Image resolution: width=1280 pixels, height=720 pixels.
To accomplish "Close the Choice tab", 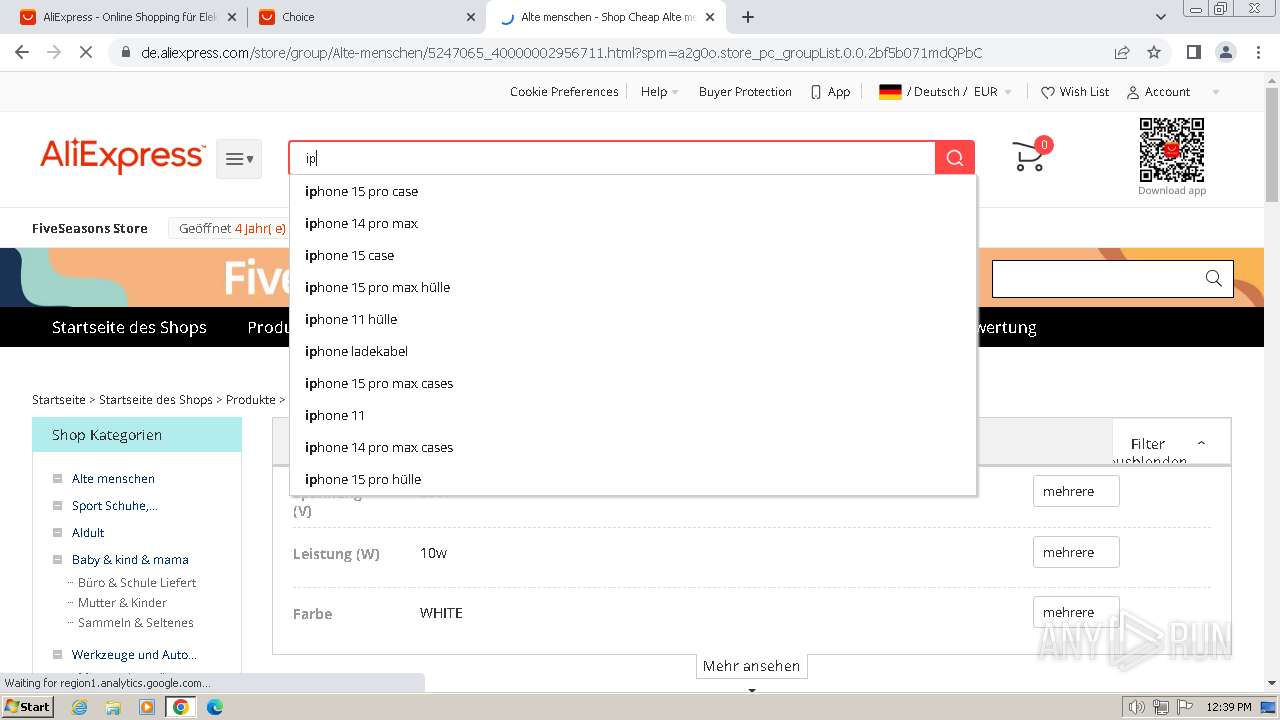I will [471, 17].
